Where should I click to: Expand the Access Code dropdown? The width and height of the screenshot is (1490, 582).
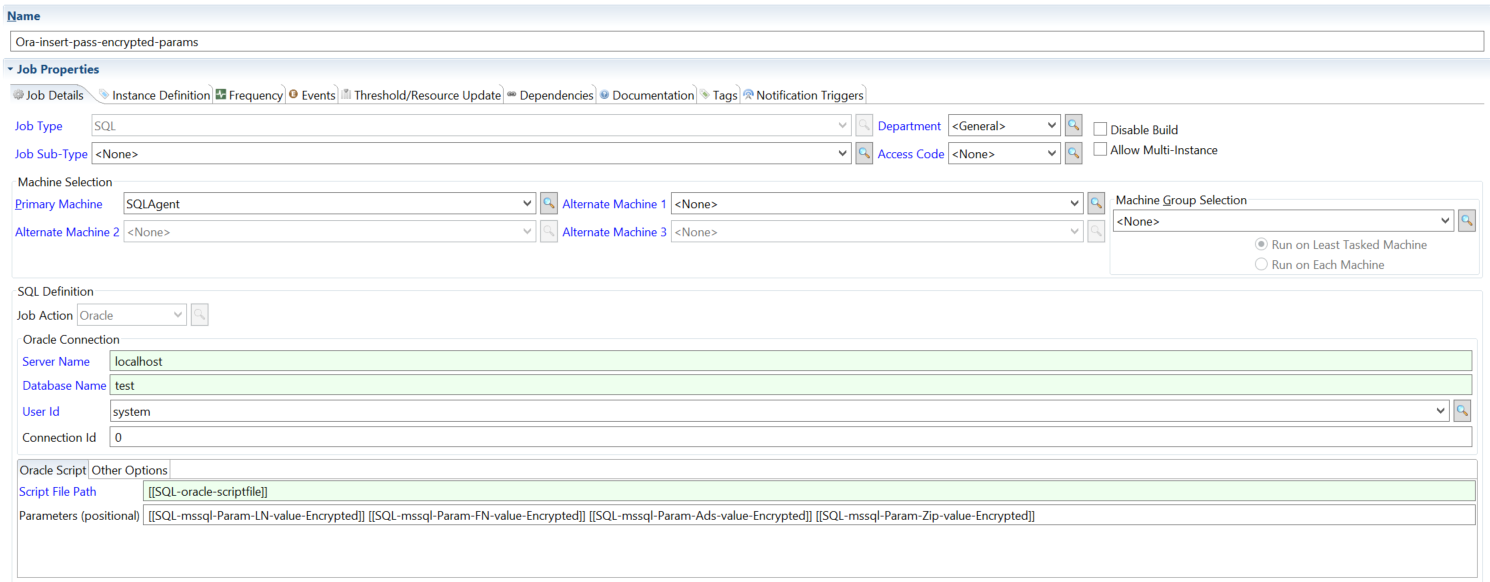coord(1051,154)
